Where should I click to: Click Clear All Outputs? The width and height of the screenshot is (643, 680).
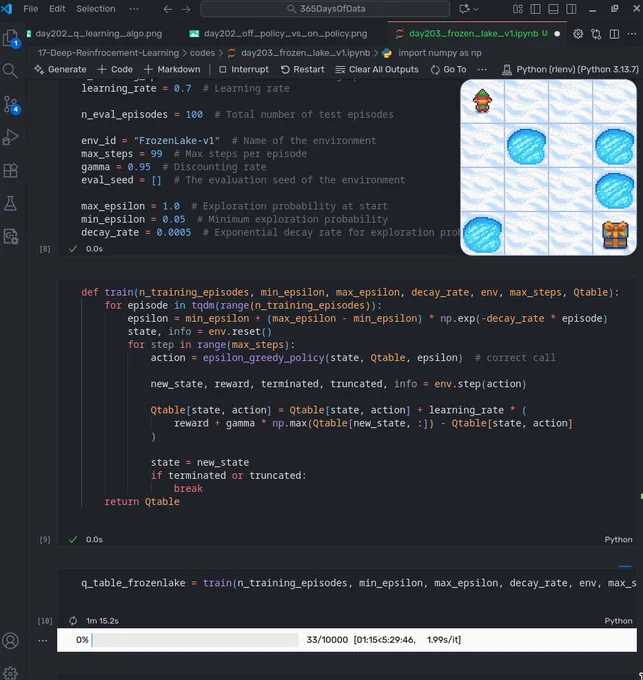point(377,69)
